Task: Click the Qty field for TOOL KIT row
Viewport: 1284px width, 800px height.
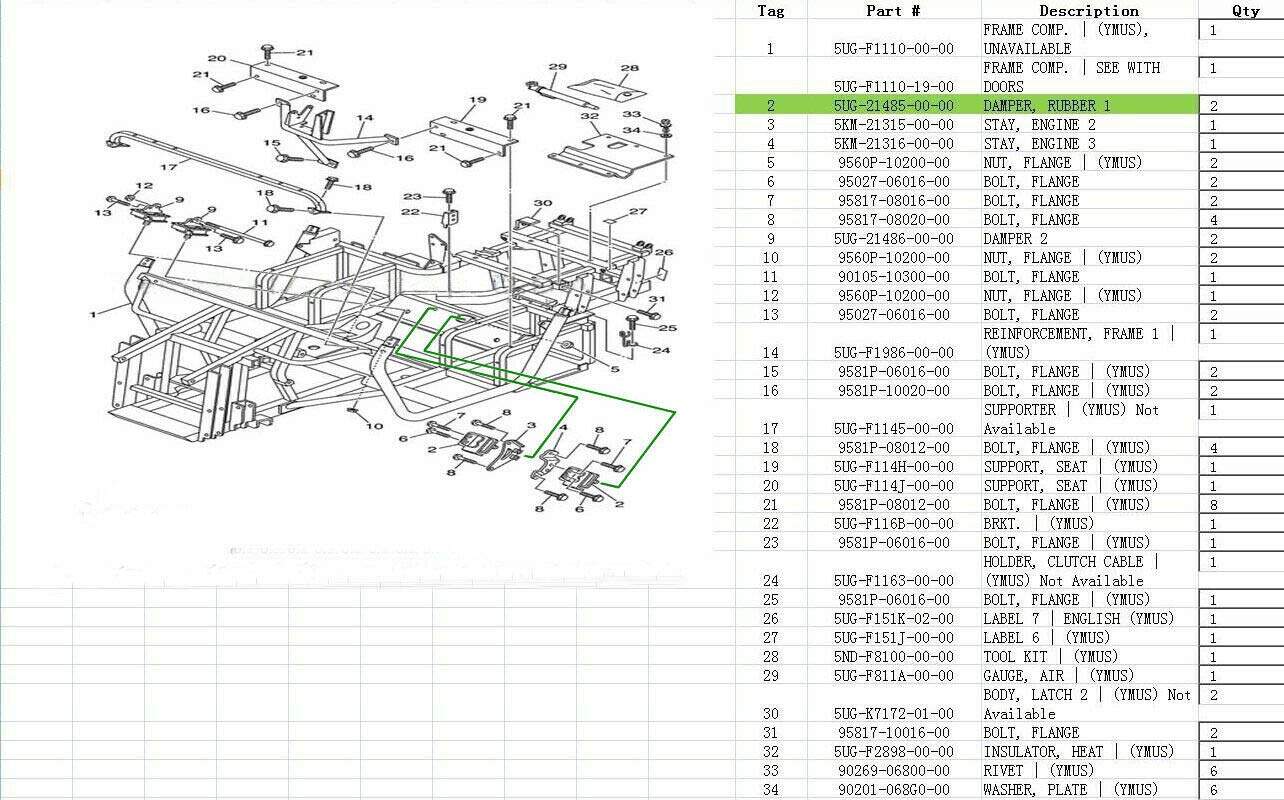Action: coord(1240,657)
